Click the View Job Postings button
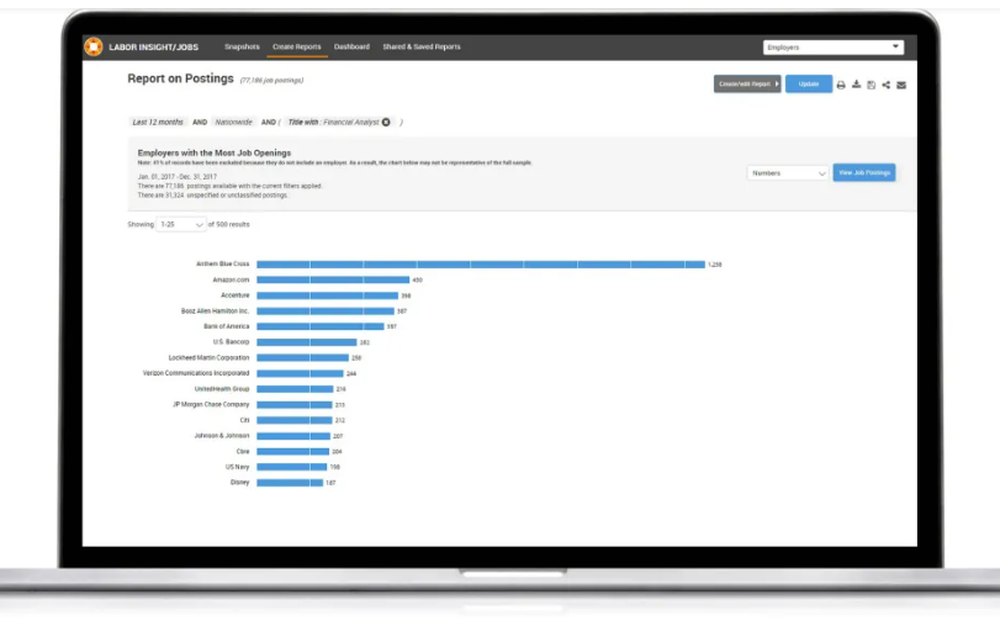Image resolution: width=1000 pixels, height=618 pixels. pos(864,173)
